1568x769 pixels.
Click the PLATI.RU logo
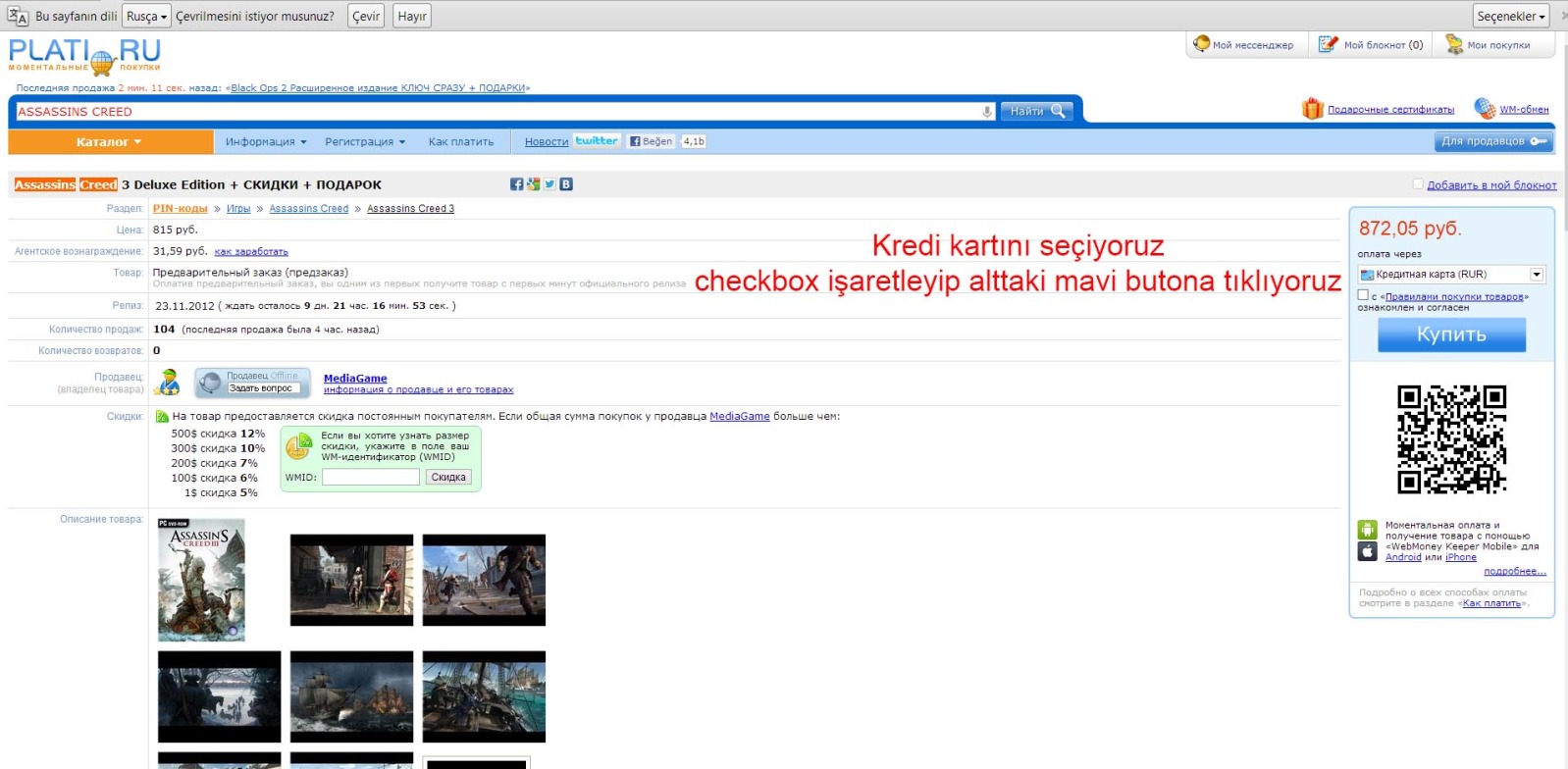pyautogui.click(x=84, y=56)
